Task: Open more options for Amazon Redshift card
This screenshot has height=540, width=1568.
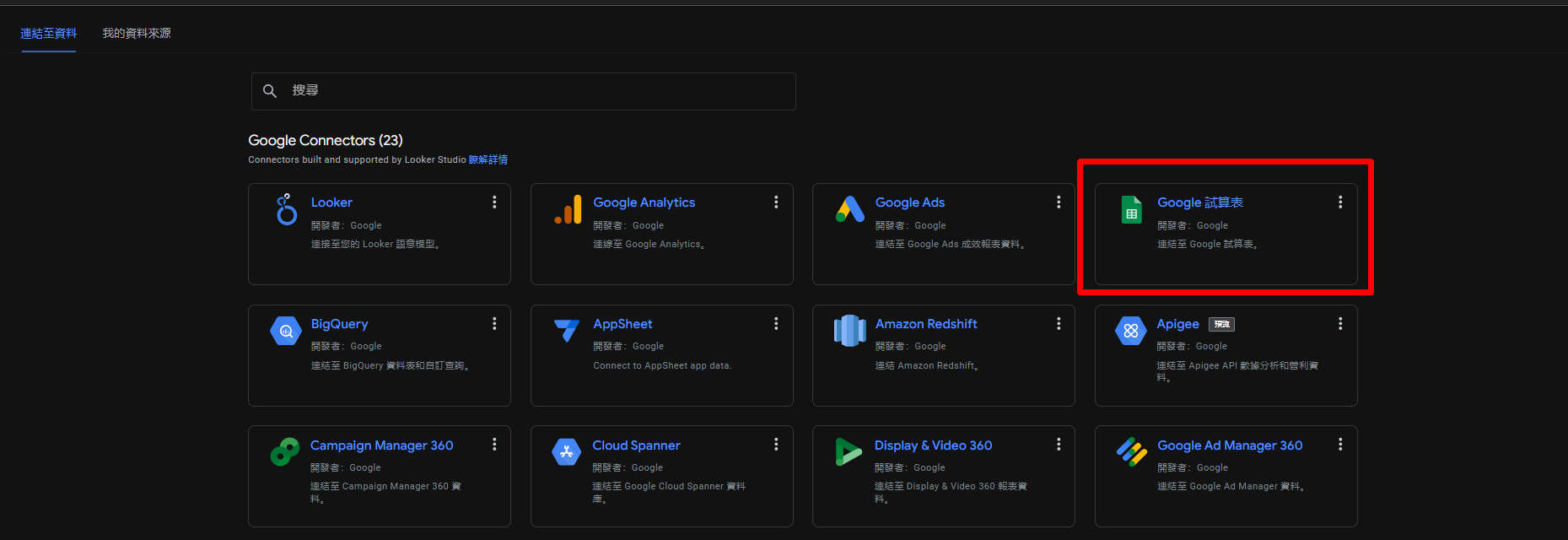Action: (x=1059, y=324)
